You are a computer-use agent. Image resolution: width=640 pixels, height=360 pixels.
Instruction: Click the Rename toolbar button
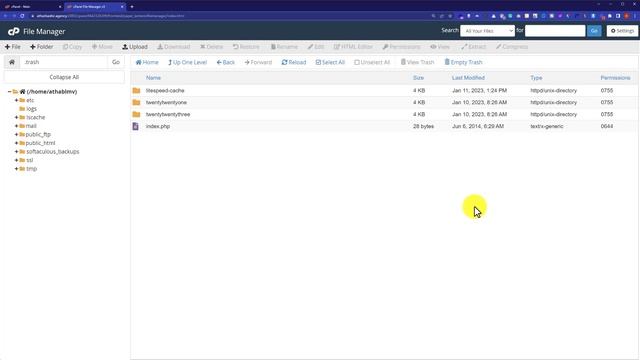pos(284,47)
